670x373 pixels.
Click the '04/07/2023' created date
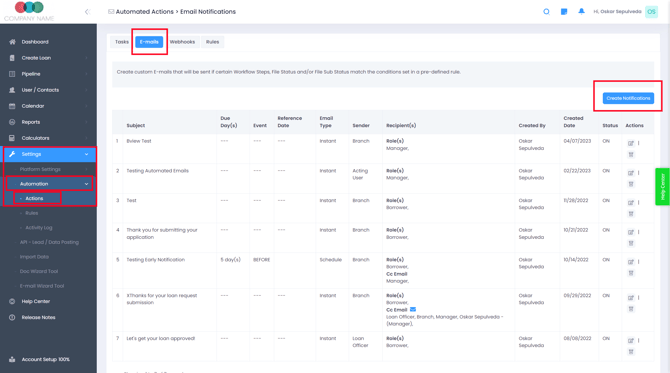[x=577, y=141]
